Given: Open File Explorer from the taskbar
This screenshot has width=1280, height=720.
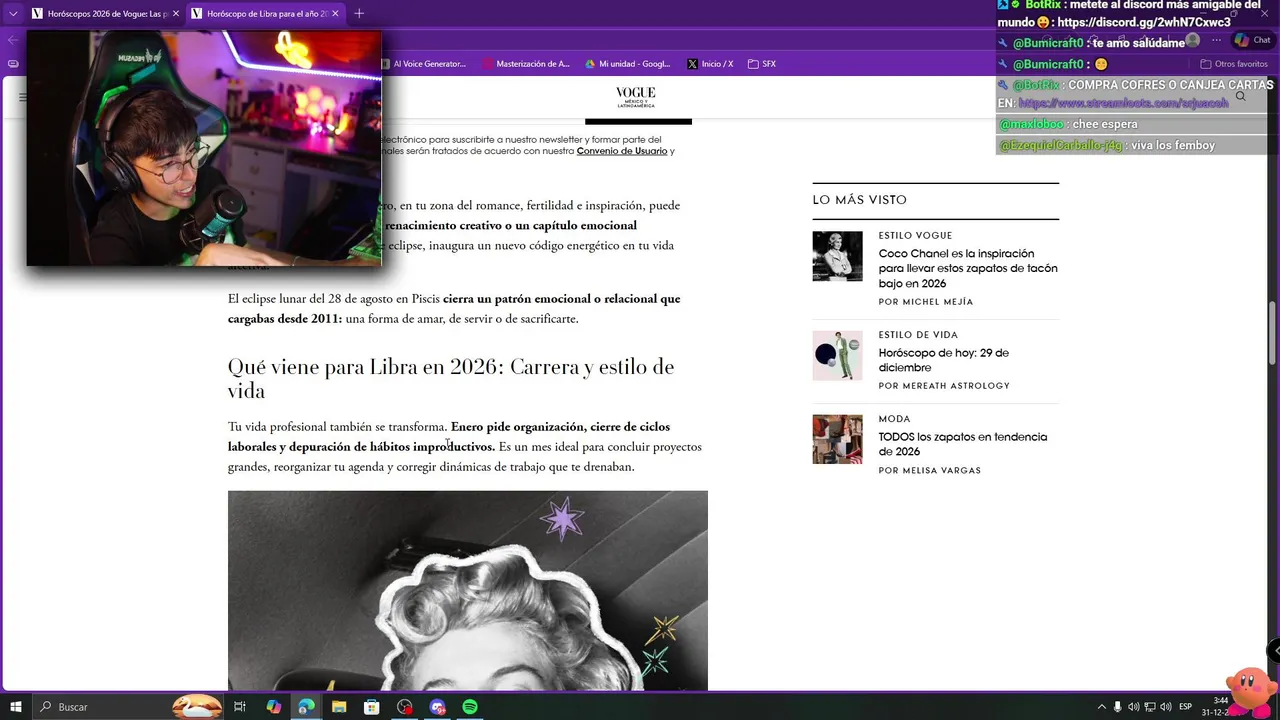Looking at the screenshot, I should (339, 707).
